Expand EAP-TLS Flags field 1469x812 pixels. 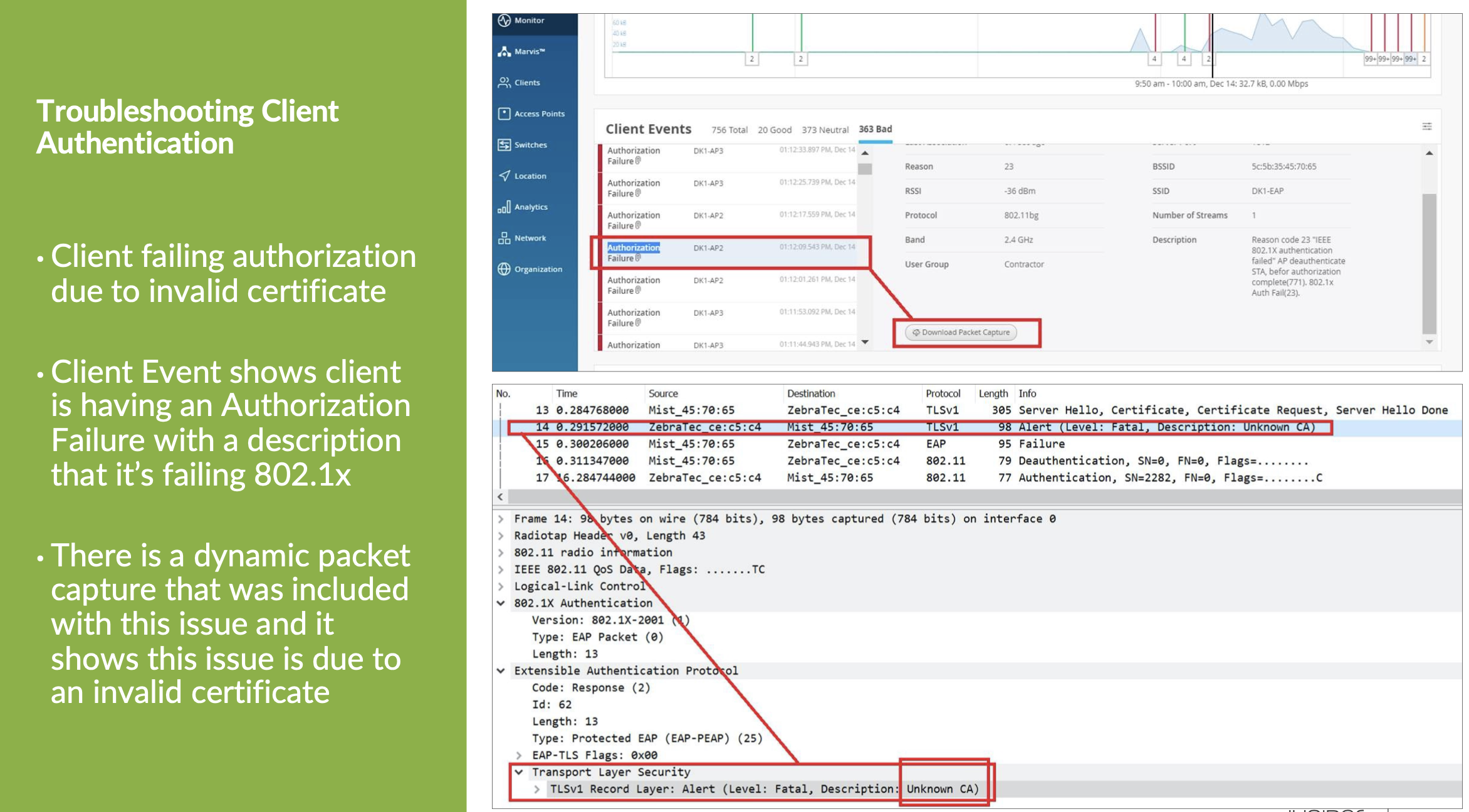click(x=519, y=755)
